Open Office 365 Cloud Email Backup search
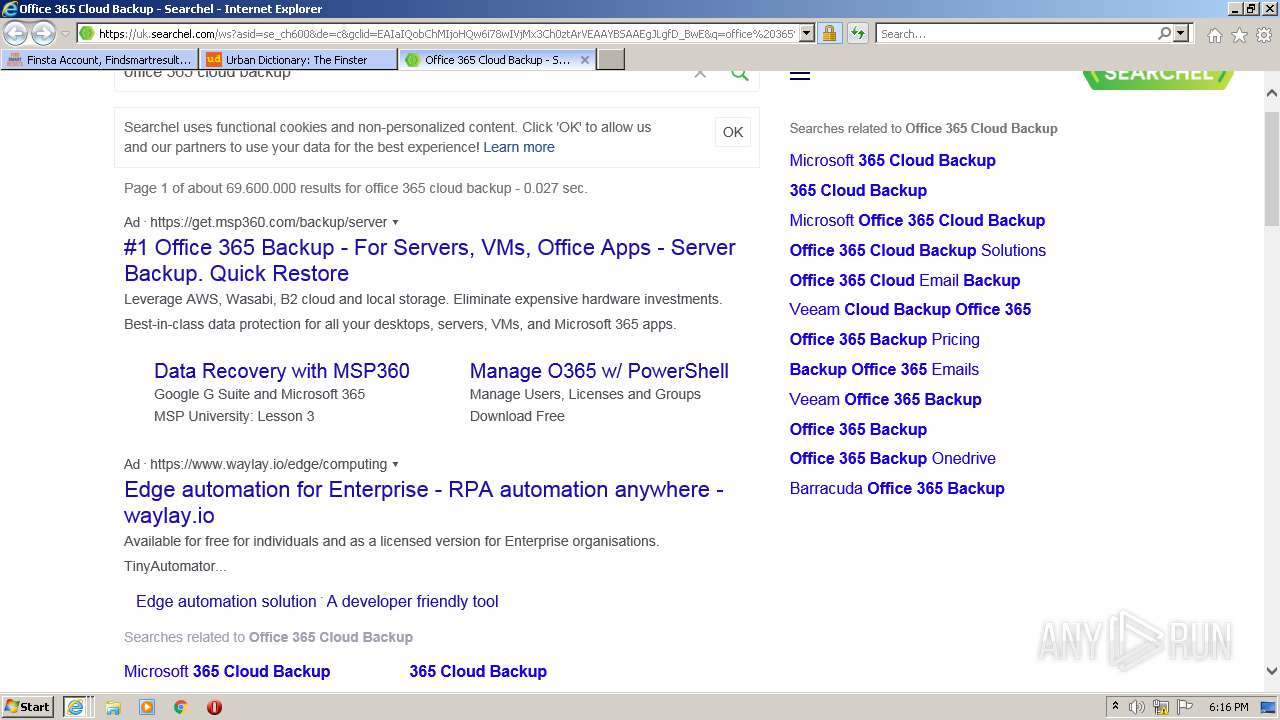Image resolution: width=1280 pixels, height=720 pixels. point(905,280)
